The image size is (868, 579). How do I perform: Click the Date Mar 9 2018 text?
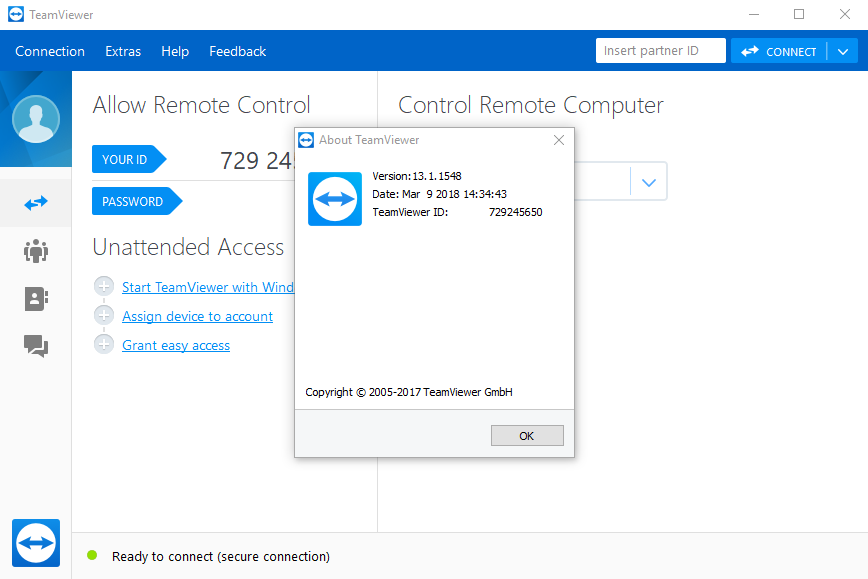coord(440,194)
